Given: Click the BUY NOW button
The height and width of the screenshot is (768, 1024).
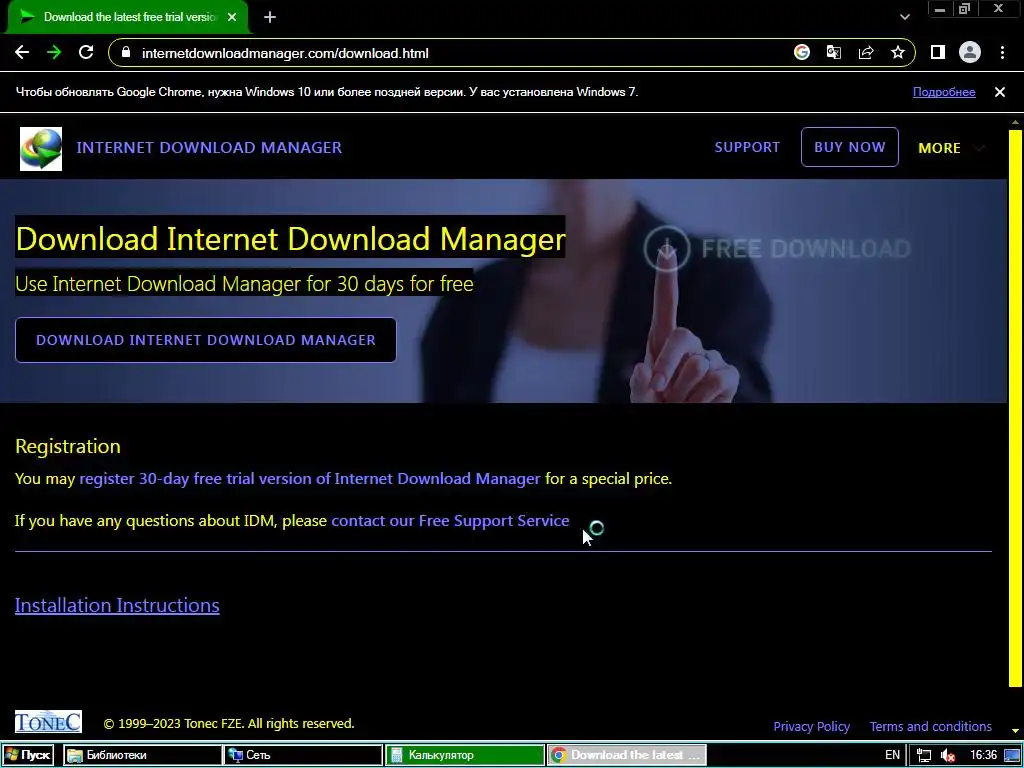Looking at the screenshot, I should pos(850,147).
